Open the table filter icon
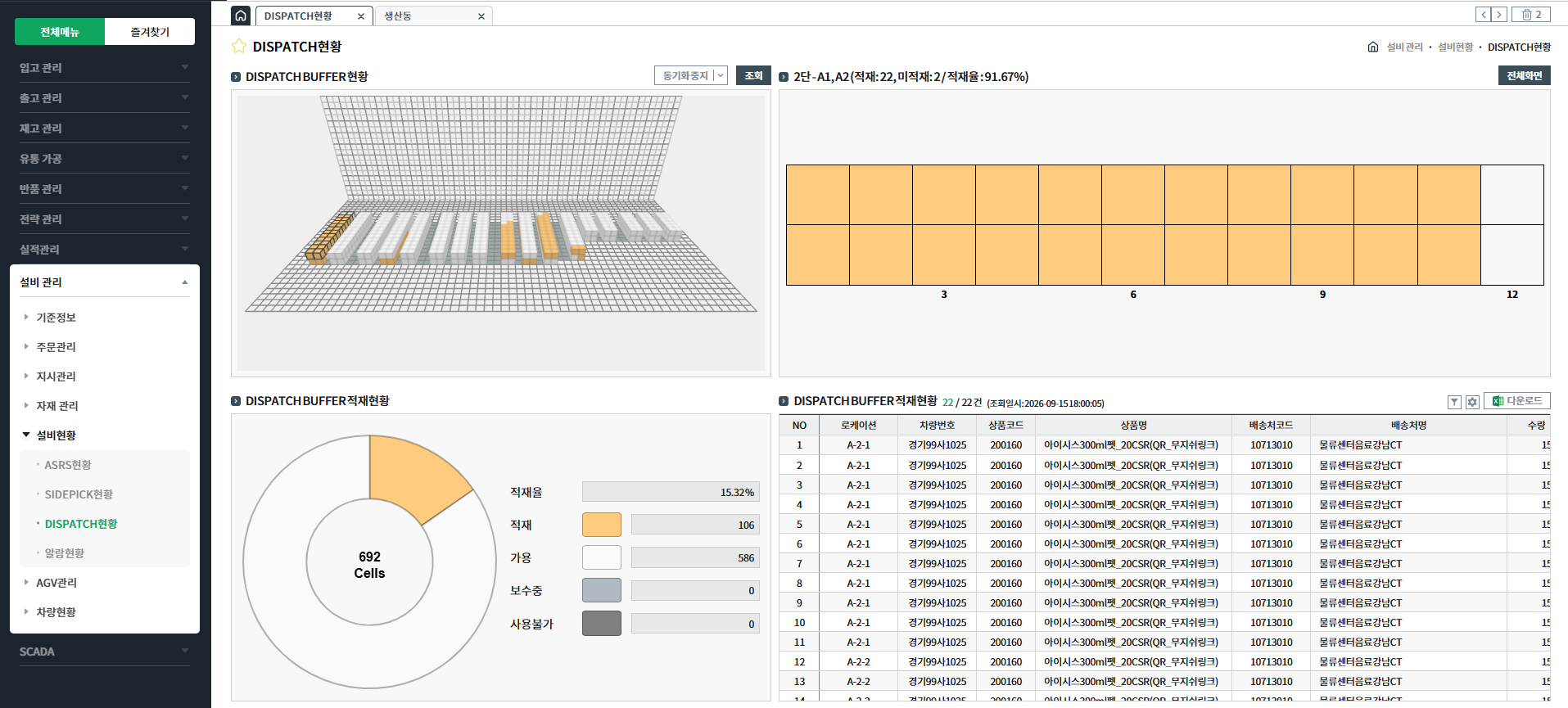Screen dimensions: 1568x708 [x=1454, y=402]
